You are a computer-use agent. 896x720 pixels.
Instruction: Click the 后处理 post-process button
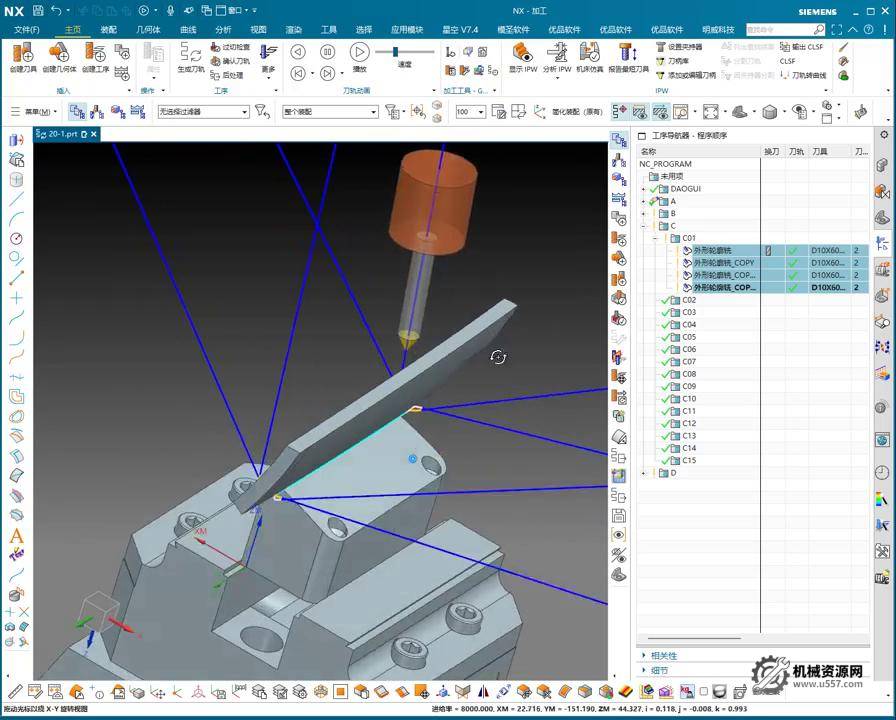(228, 75)
